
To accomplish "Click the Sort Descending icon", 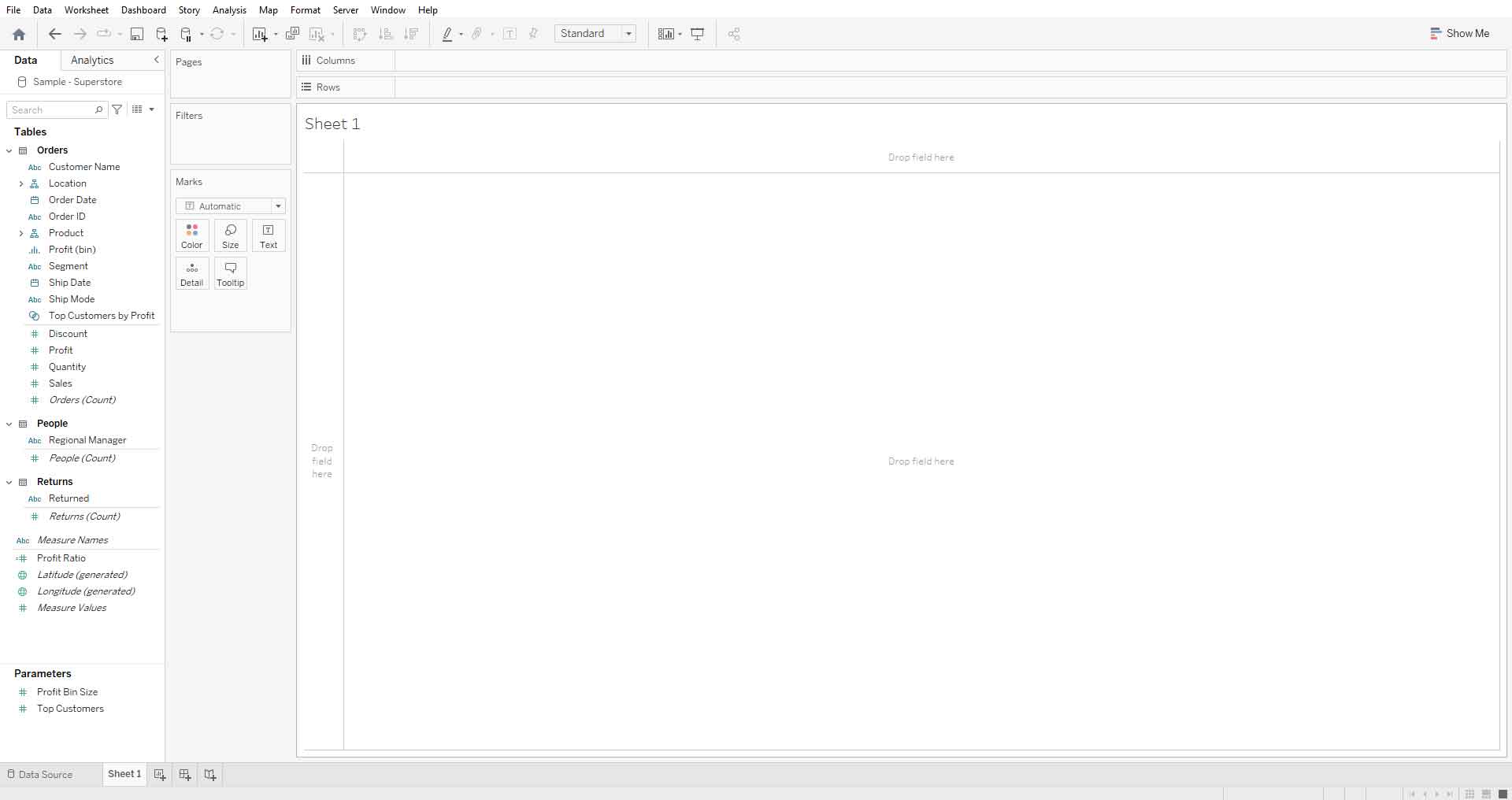I will (410, 34).
